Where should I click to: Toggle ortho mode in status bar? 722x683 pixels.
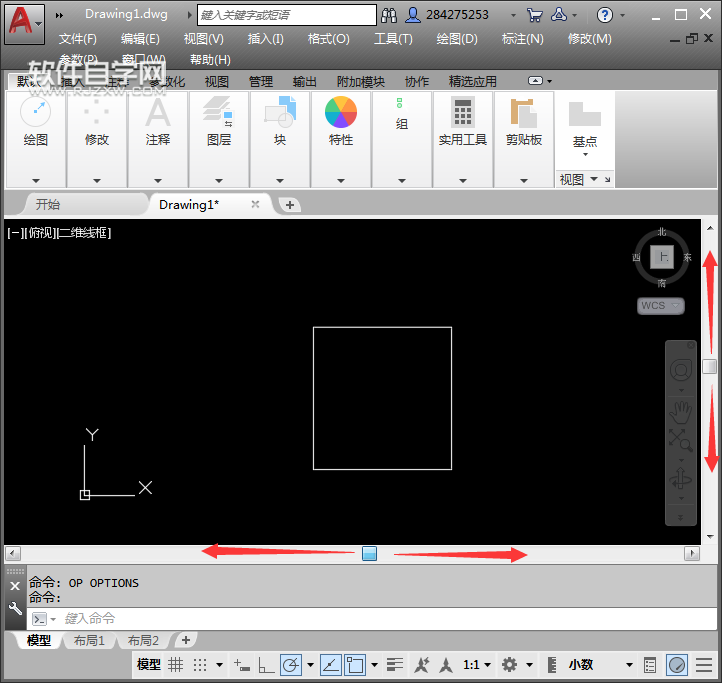coord(267,665)
